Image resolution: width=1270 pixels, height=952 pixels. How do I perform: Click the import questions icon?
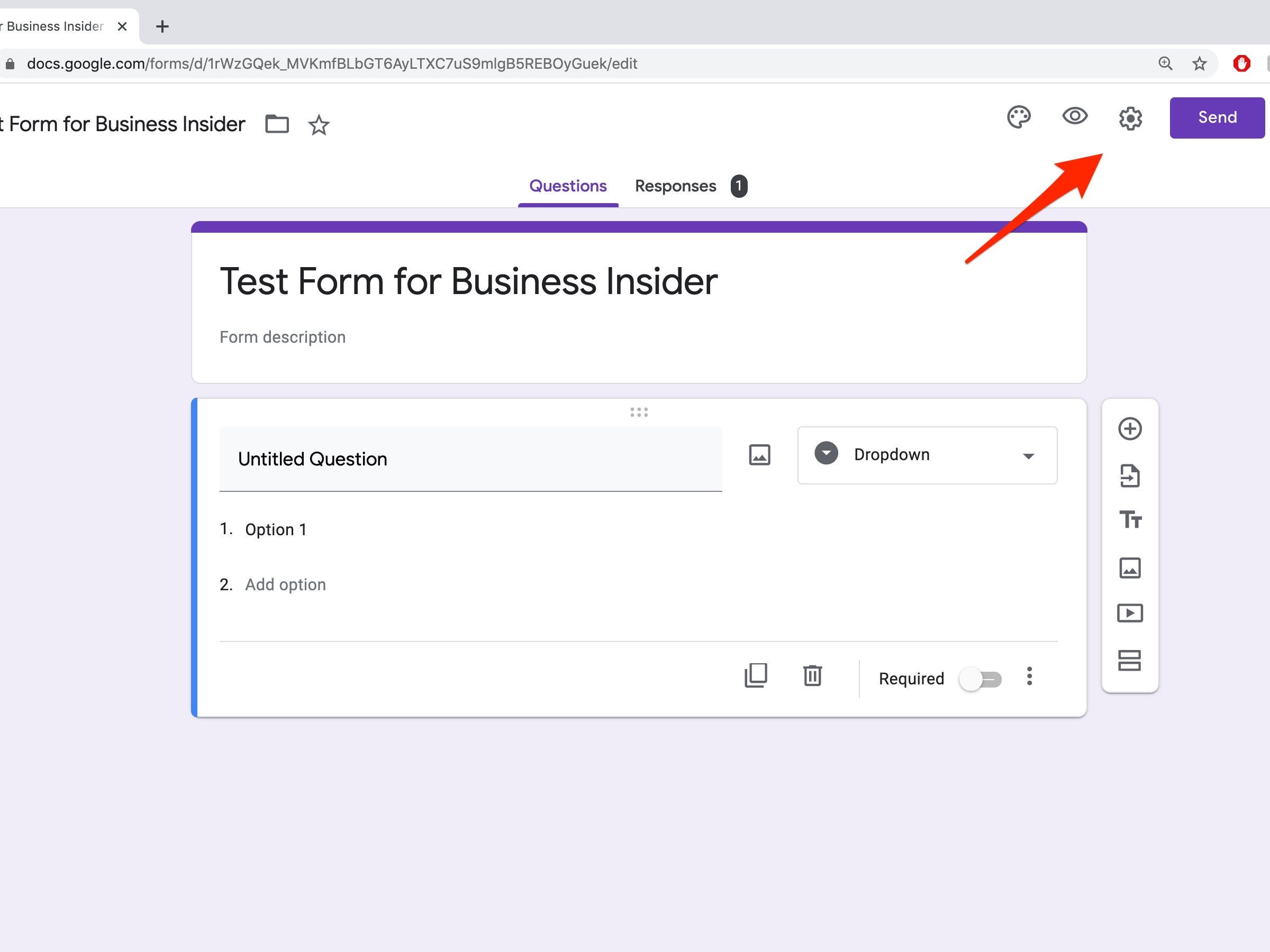tap(1131, 475)
